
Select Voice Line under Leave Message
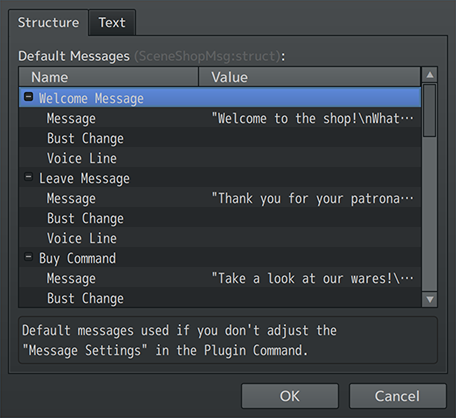(x=220, y=237)
